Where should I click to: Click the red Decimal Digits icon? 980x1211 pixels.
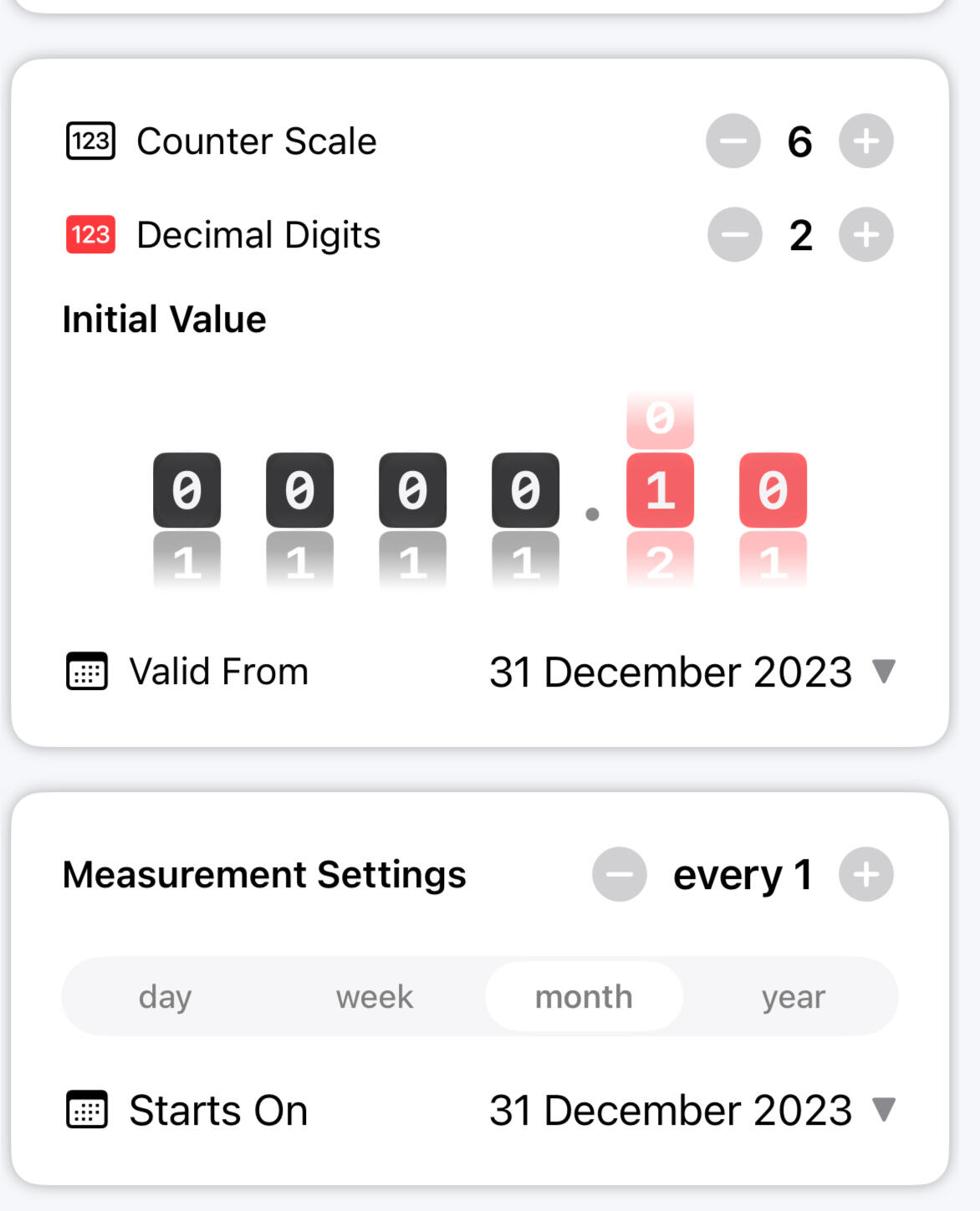(x=91, y=235)
